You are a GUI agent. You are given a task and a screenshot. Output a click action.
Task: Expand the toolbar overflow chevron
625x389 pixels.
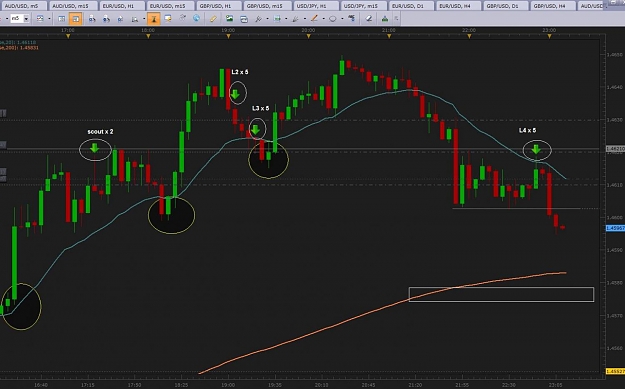coord(396,18)
